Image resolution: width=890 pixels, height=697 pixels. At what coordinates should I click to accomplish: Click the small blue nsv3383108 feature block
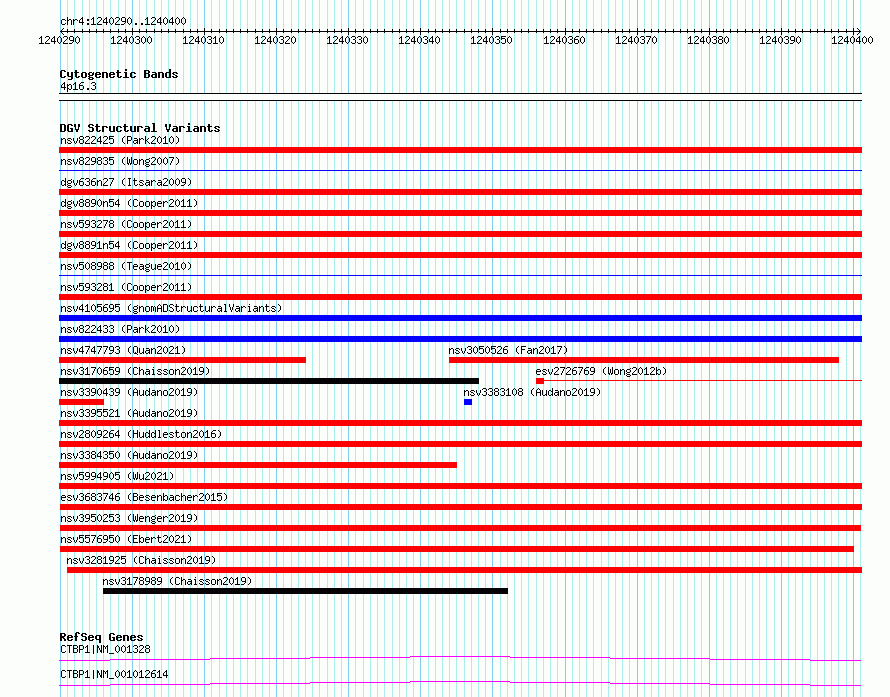pyautogui.click(x=468, y=402)
